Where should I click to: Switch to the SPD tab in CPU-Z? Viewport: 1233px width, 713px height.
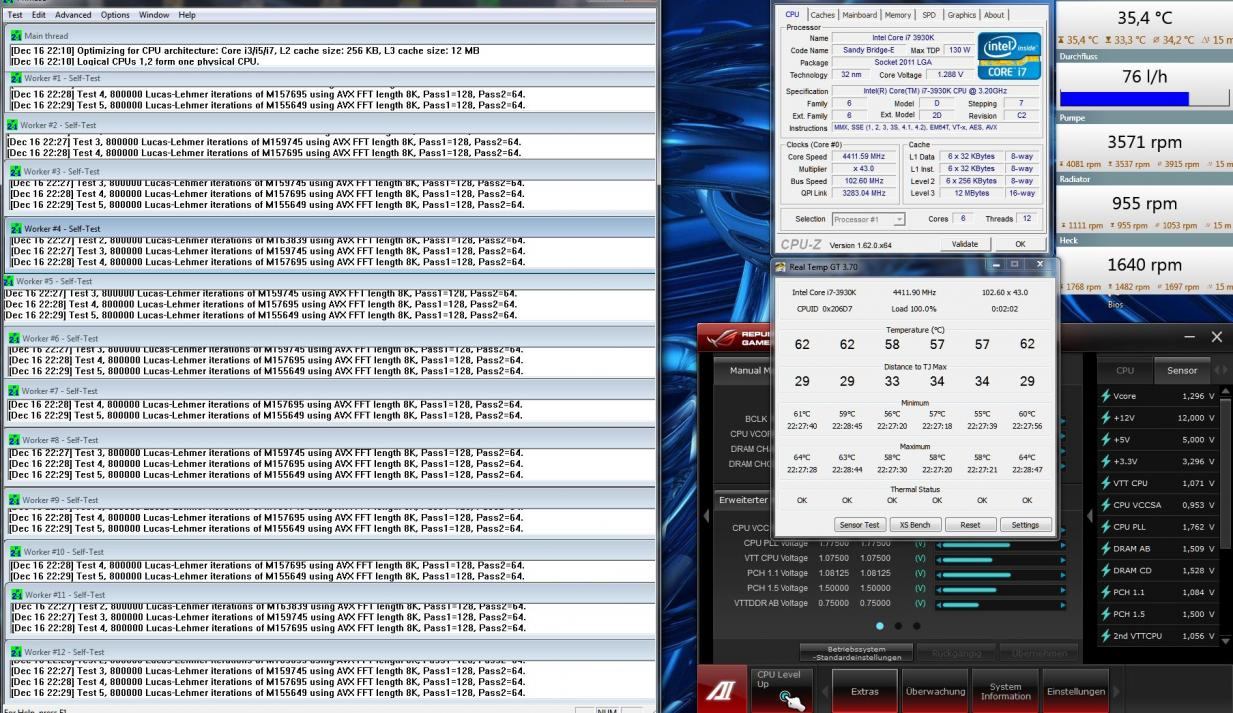click(x=929, y=15)
